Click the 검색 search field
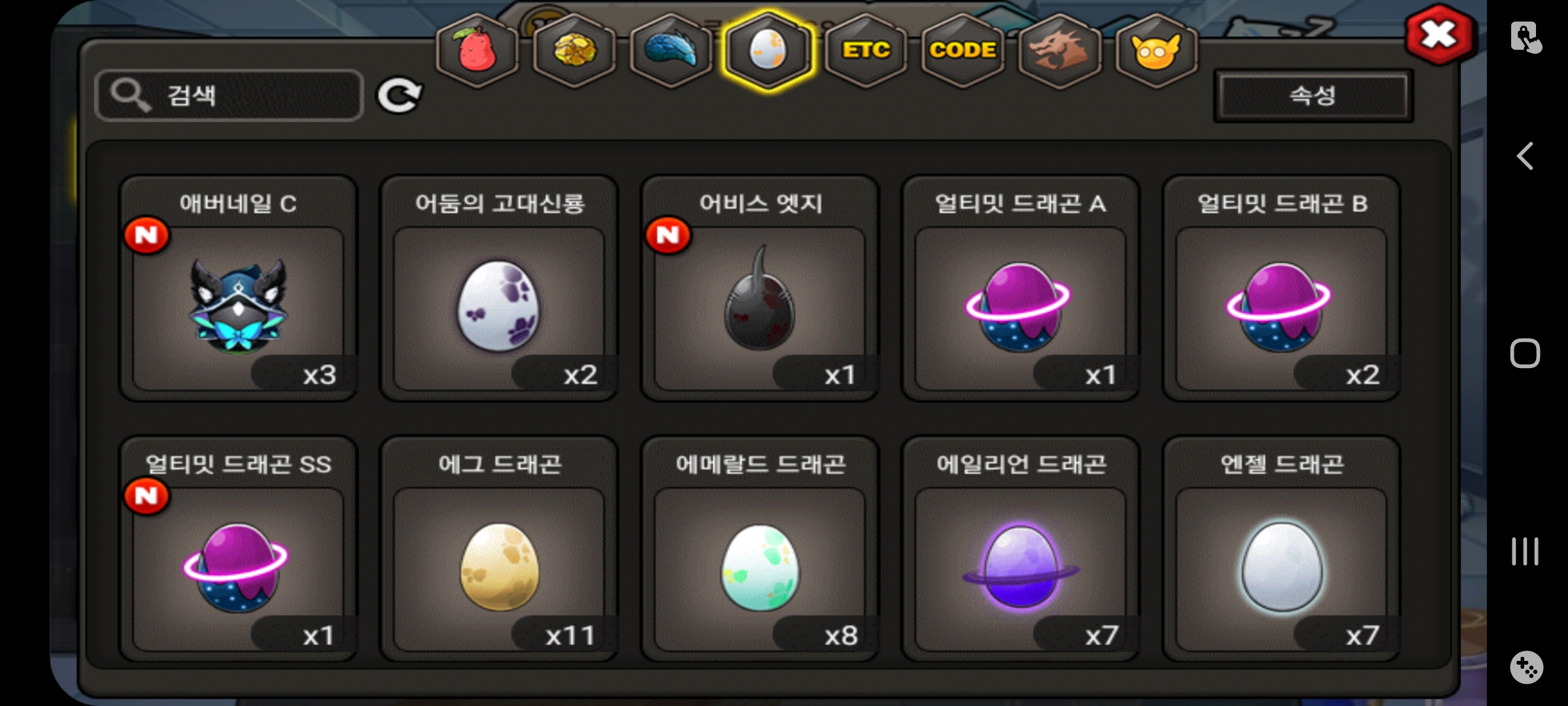Image resolution: width=1568 pixels, height=706 pixels. 229,95
